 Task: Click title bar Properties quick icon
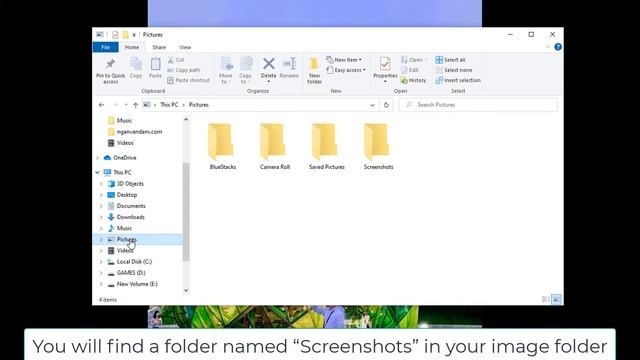[115, 35]
